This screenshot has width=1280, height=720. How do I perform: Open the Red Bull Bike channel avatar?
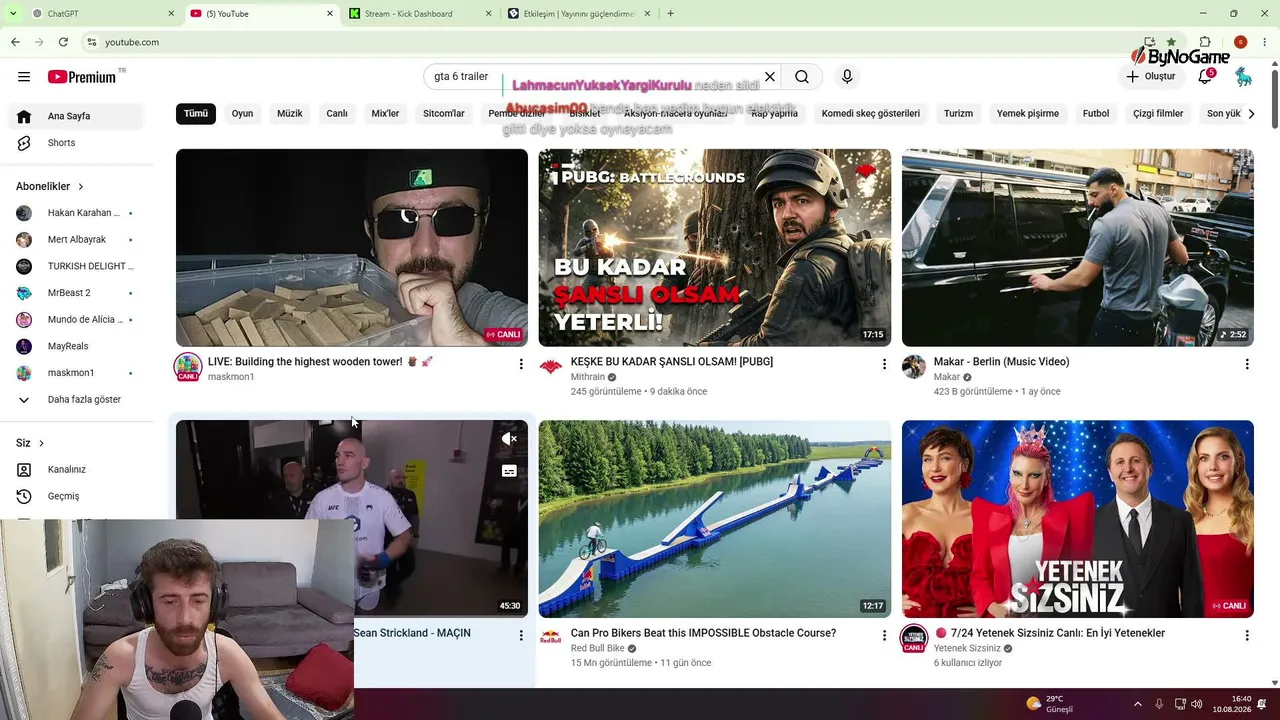(x=551, y=638)
